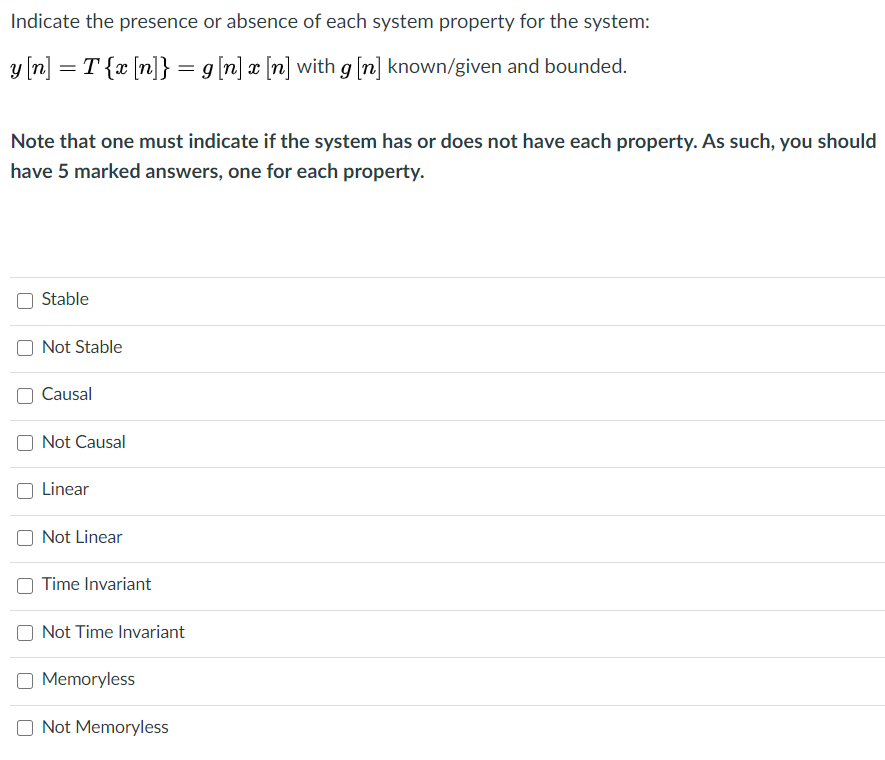Select the Memoryless option label
Viewport: 885px width, 760px height.
pyautogui.click(x=88, y=679)
